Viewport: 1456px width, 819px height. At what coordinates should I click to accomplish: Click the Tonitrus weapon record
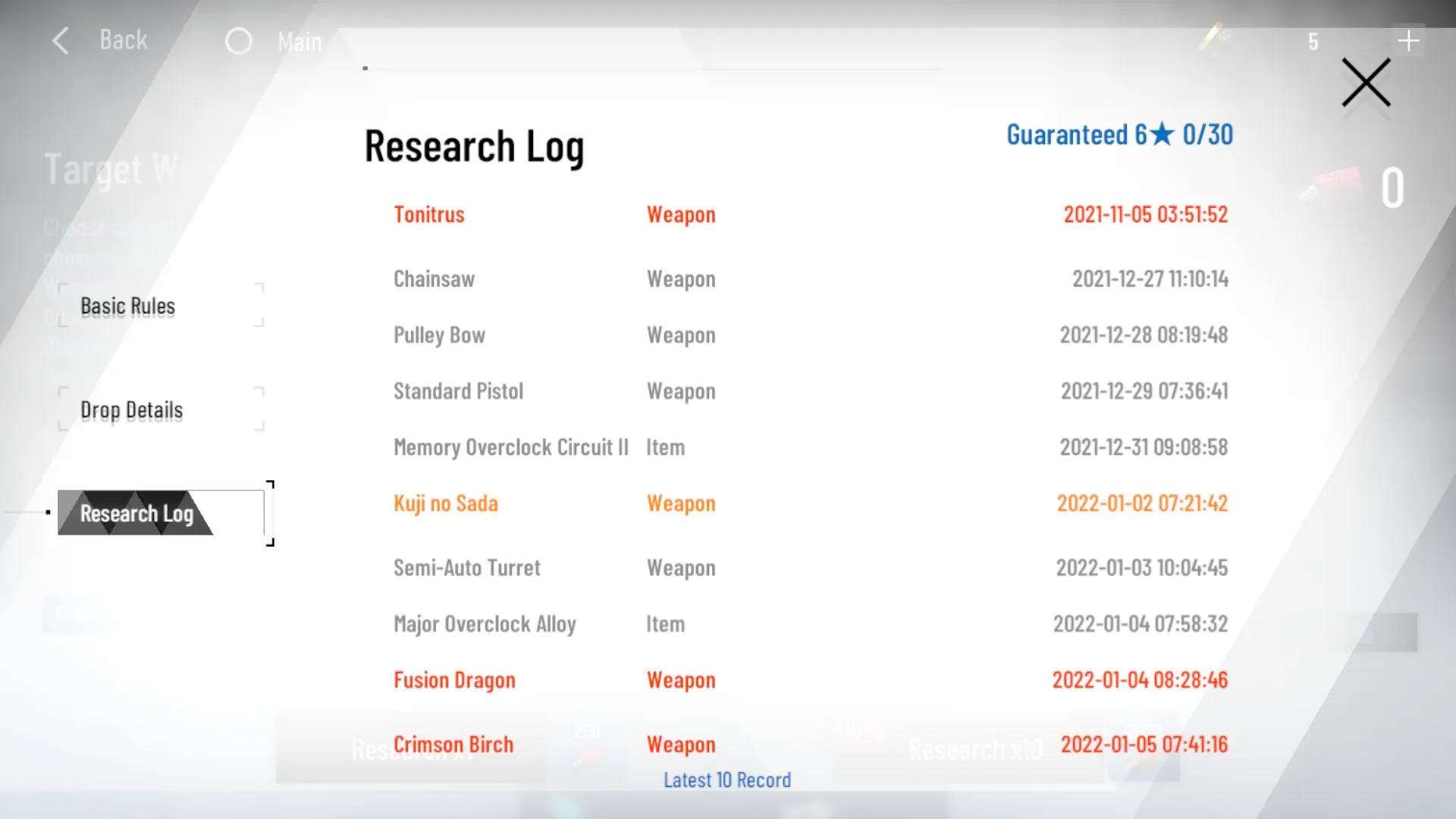click(428, 215)
